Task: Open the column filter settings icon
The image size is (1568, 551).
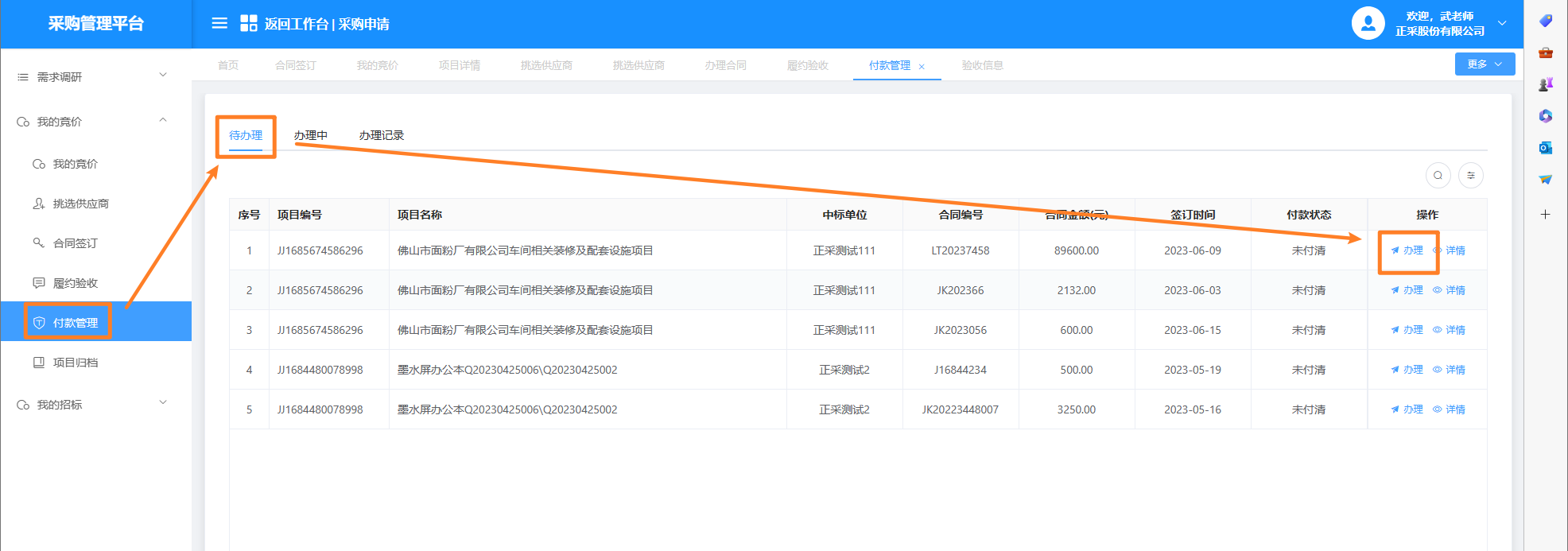Action: 1471,175
